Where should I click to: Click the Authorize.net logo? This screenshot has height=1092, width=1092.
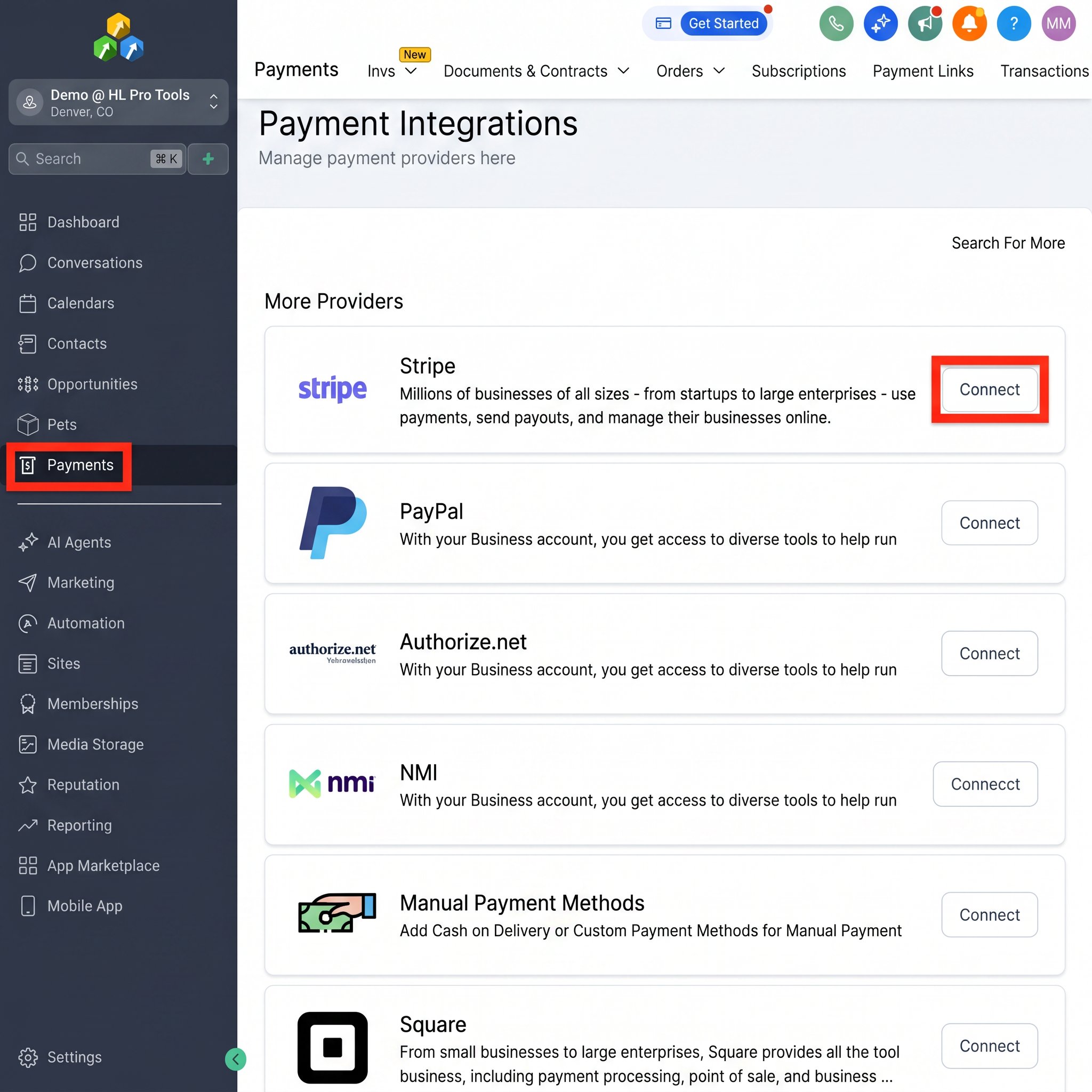click(x=332, y=652)
